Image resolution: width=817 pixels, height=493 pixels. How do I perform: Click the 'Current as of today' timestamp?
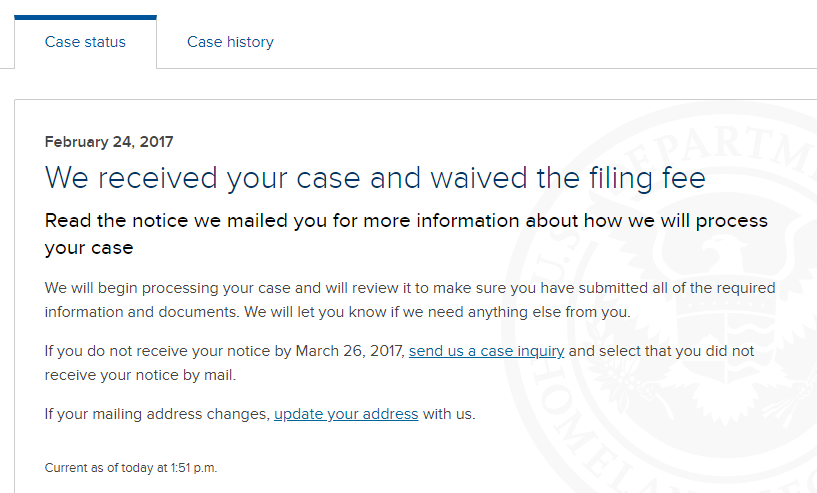(131, 468)
